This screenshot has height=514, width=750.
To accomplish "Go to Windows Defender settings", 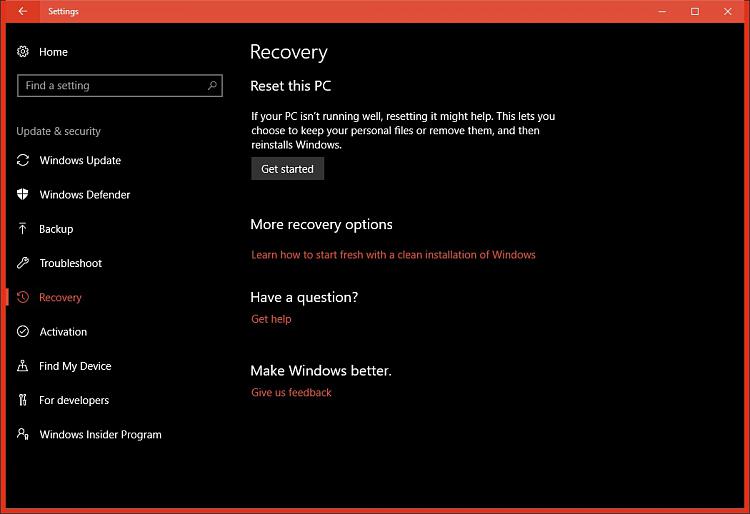I will 85,195.
